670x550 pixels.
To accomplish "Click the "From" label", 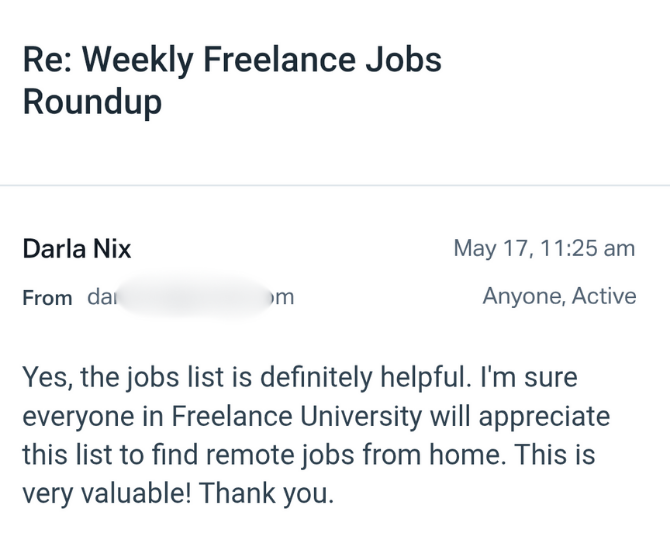I will (x=47, y=298).
